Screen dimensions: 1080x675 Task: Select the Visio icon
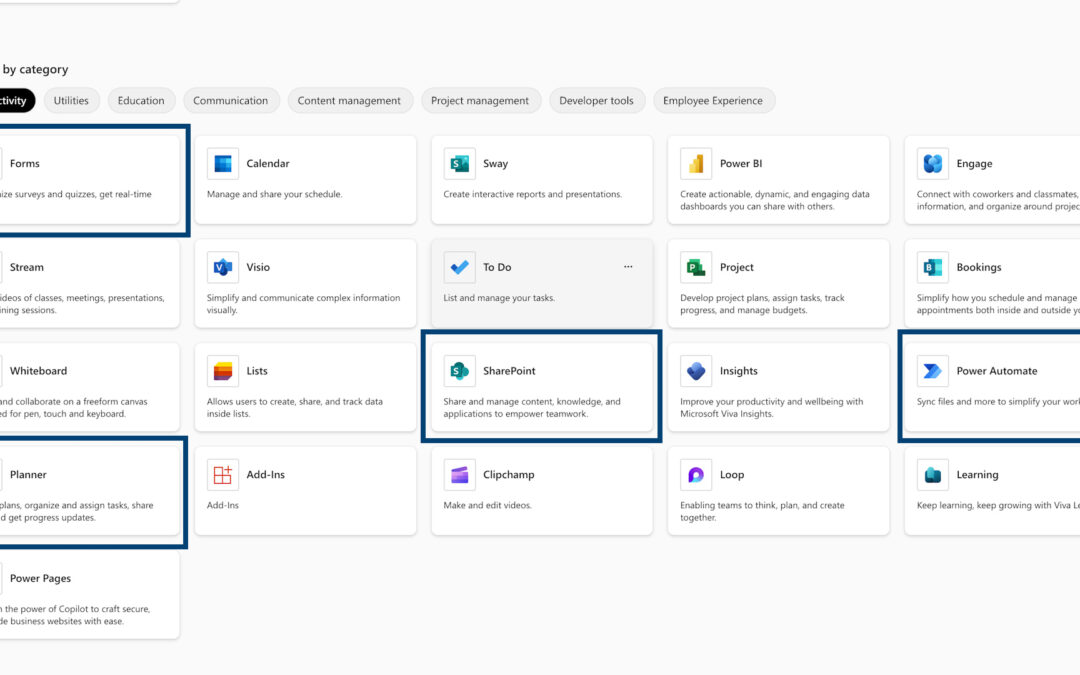point(222,267)
